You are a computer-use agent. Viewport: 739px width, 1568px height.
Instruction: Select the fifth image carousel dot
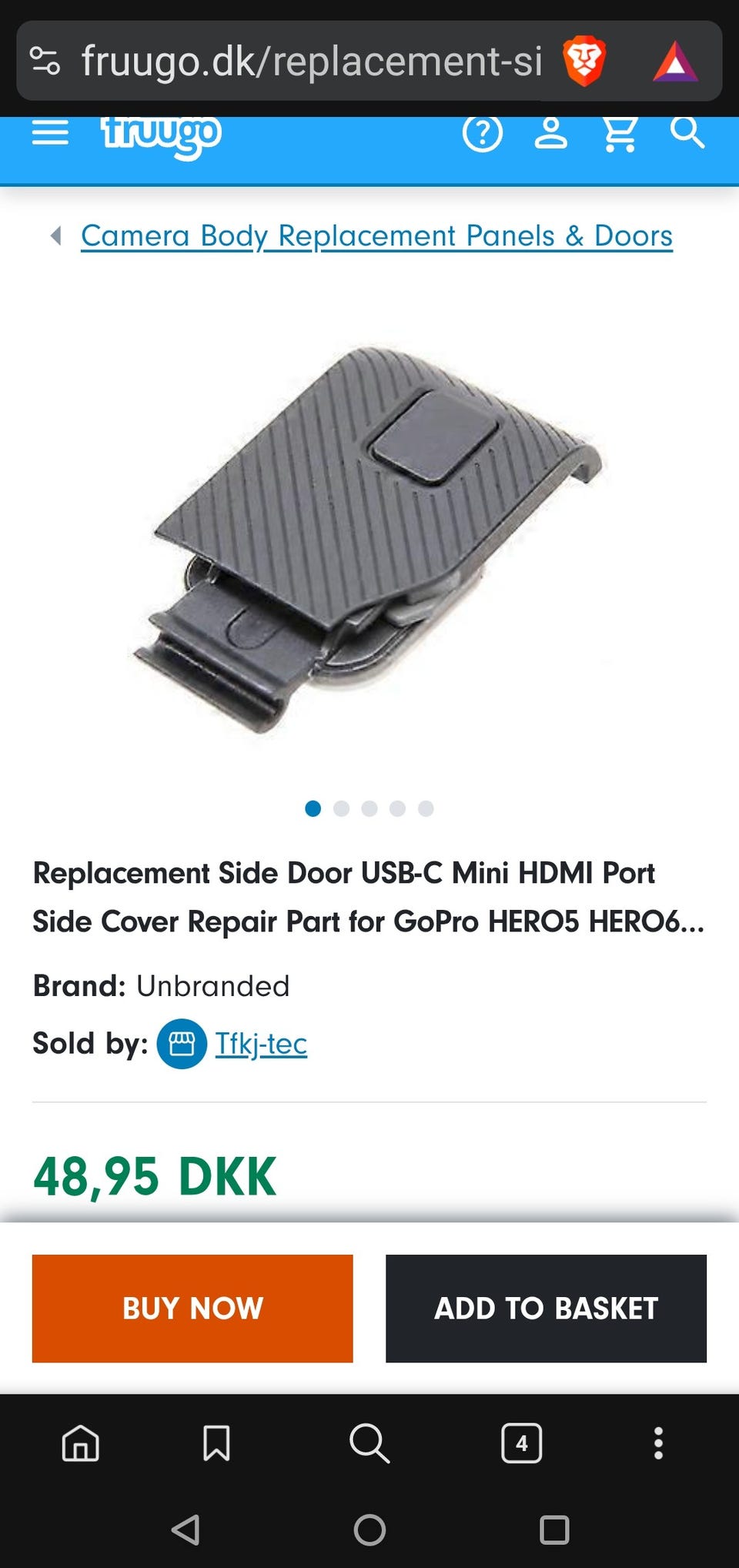[x=426, y=808]
